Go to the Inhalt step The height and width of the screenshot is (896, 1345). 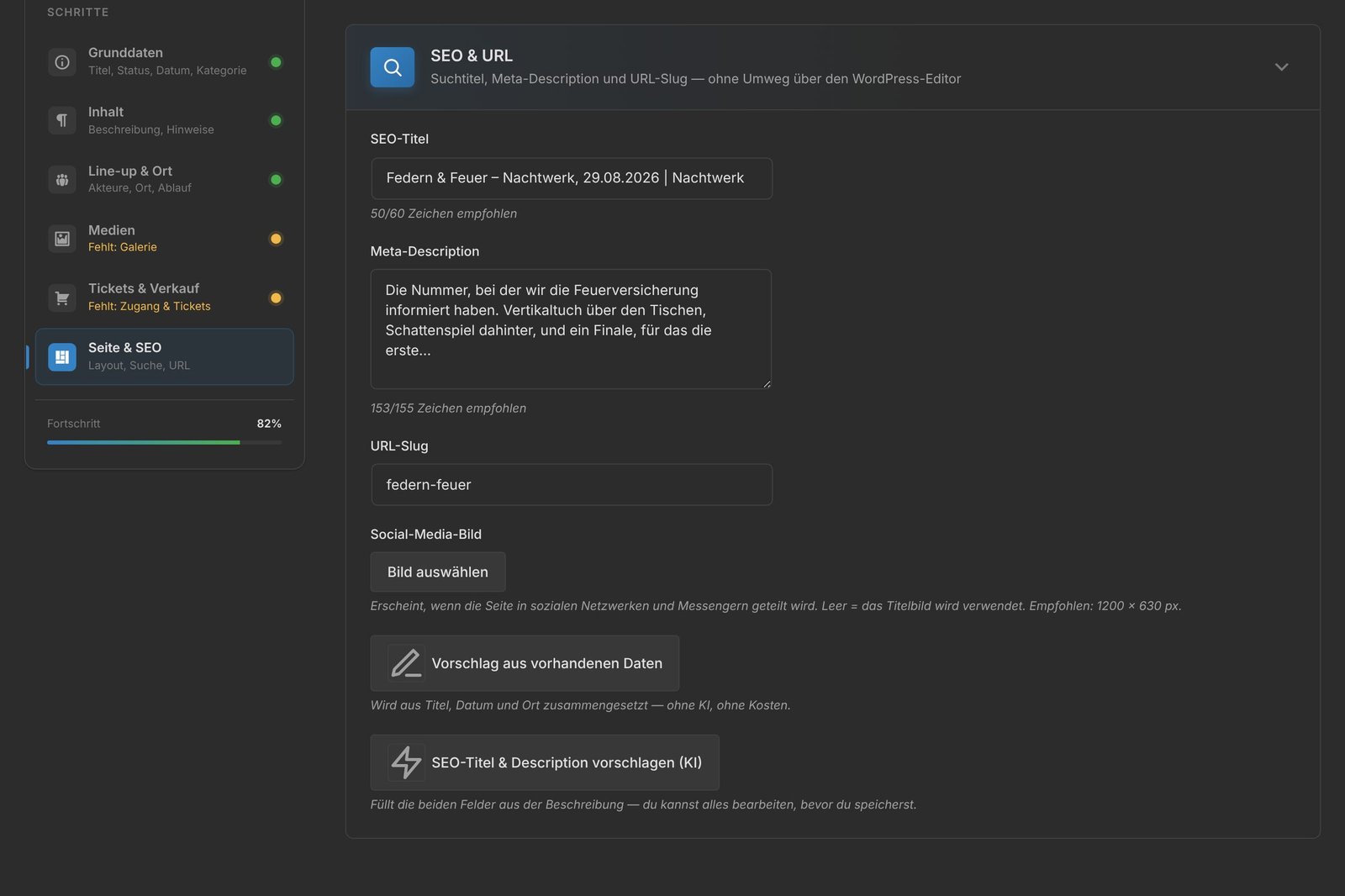click(165, 120)
